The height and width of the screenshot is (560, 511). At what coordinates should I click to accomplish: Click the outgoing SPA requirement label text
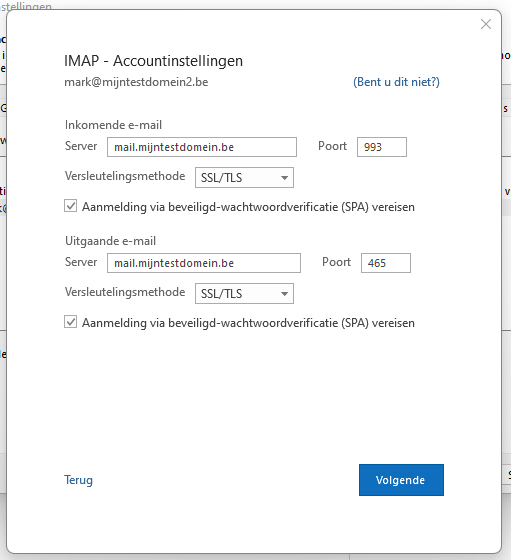click(248, 323)
